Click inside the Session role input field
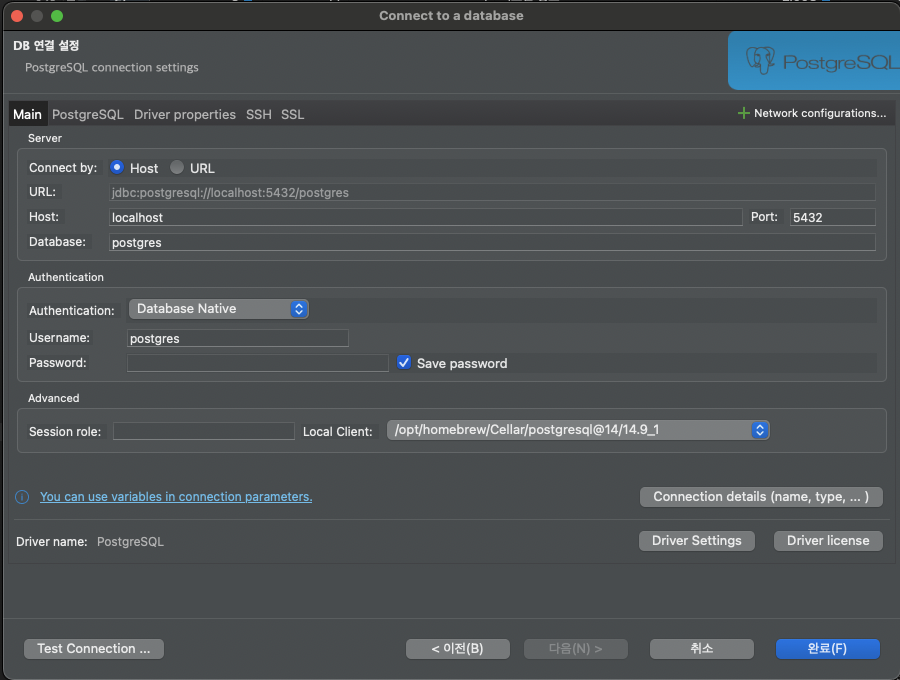900x680 pixels. pyautogui.click(x=203, y=430)
